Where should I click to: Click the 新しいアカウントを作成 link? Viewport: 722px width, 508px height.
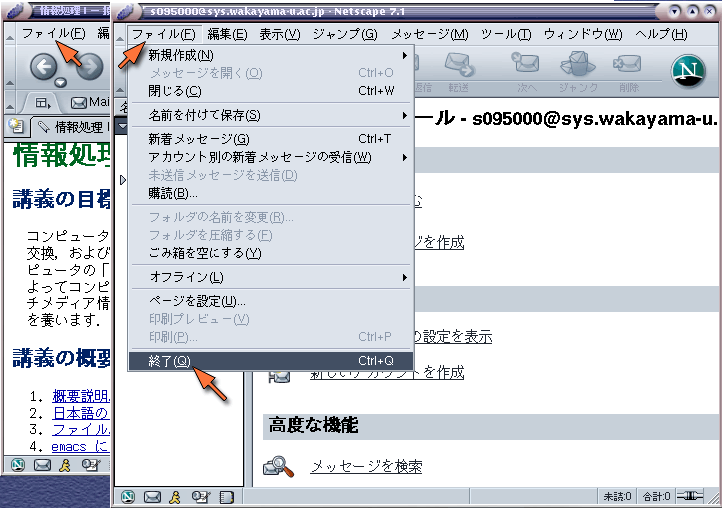[387, 372]
